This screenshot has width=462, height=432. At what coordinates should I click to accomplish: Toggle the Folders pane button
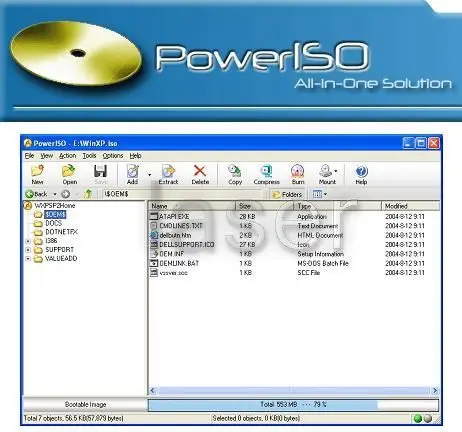coord(287,194)
